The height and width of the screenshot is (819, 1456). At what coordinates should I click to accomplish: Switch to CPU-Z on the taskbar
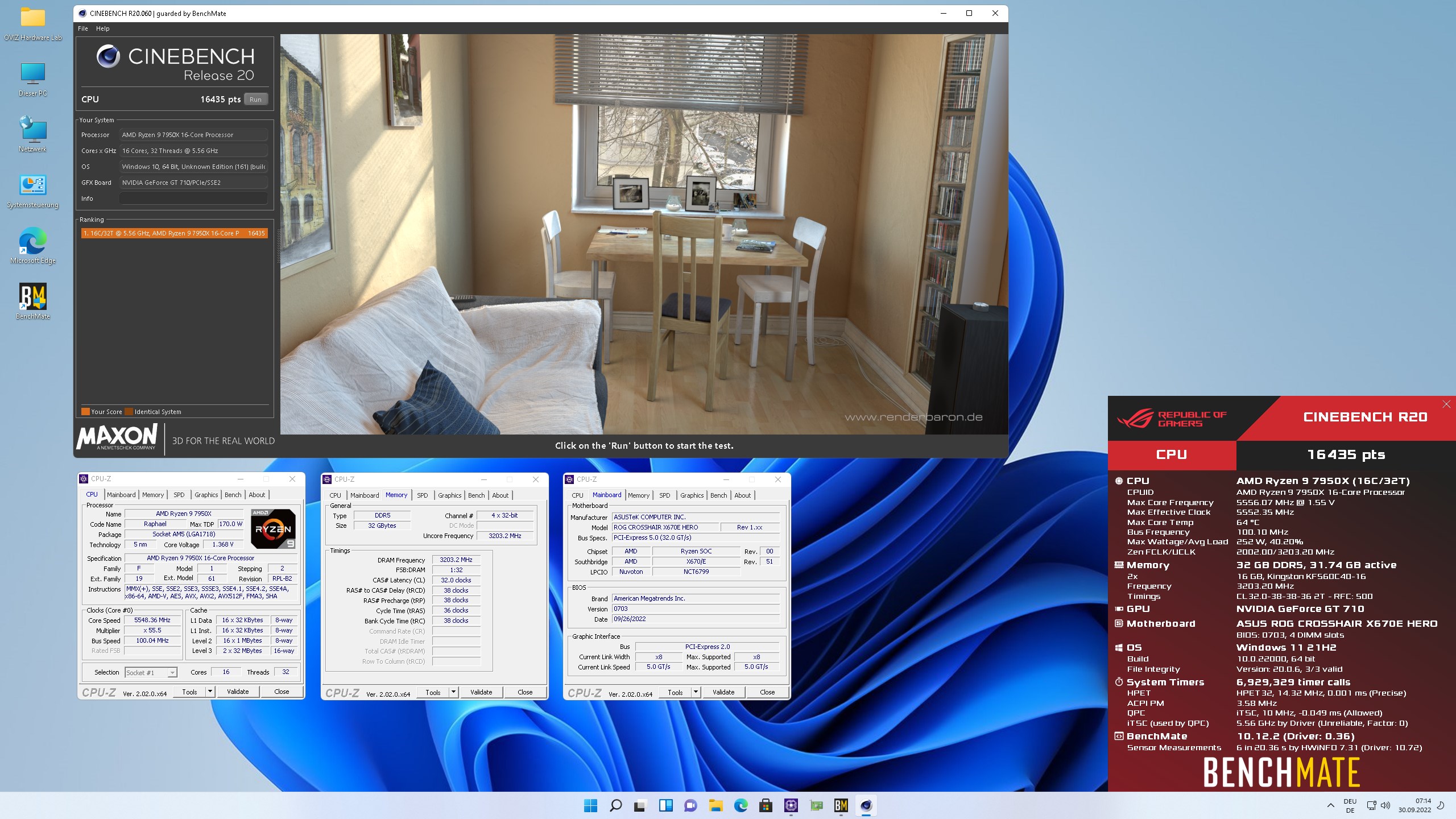coord(791,805)
